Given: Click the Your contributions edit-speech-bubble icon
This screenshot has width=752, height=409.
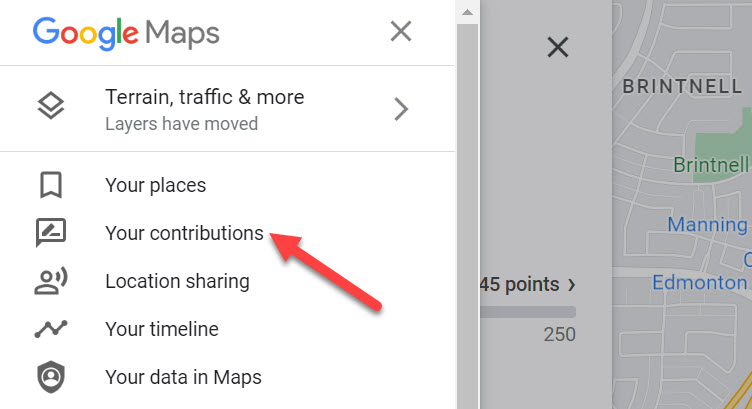Looking at the screenshot, I should coord(51,233).
